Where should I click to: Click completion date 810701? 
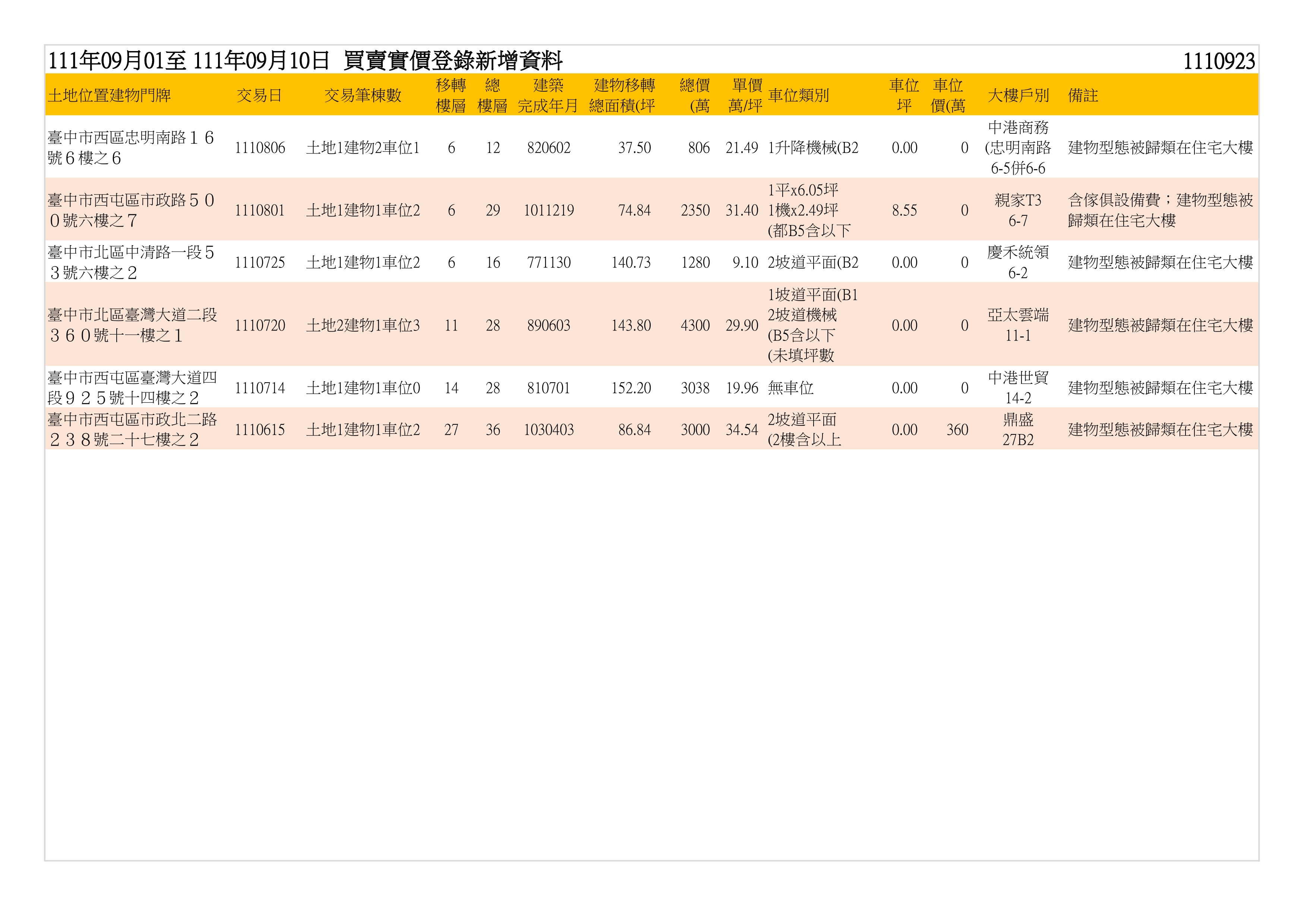[x=549, y=388]
